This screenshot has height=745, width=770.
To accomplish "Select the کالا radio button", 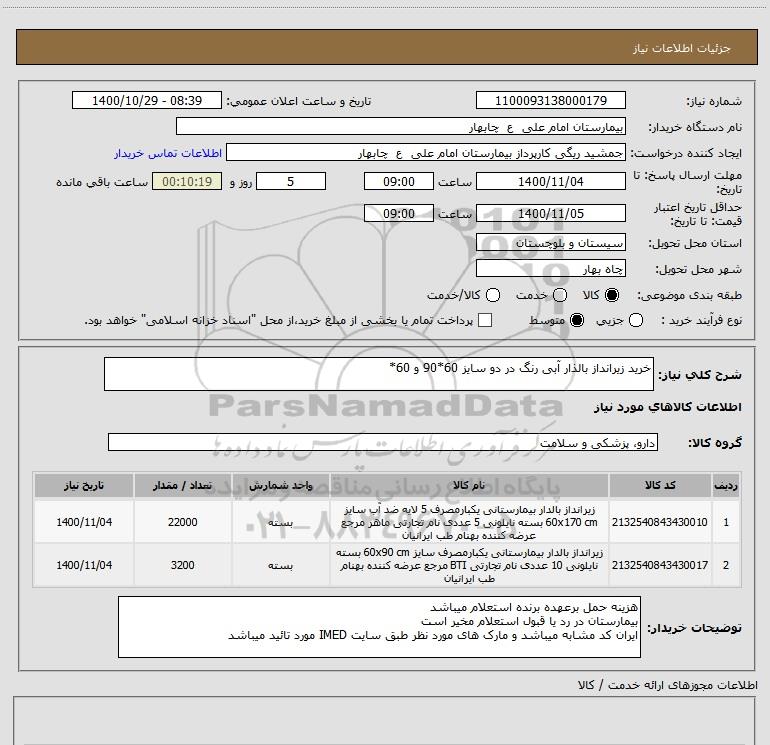I will coord(612,295).
